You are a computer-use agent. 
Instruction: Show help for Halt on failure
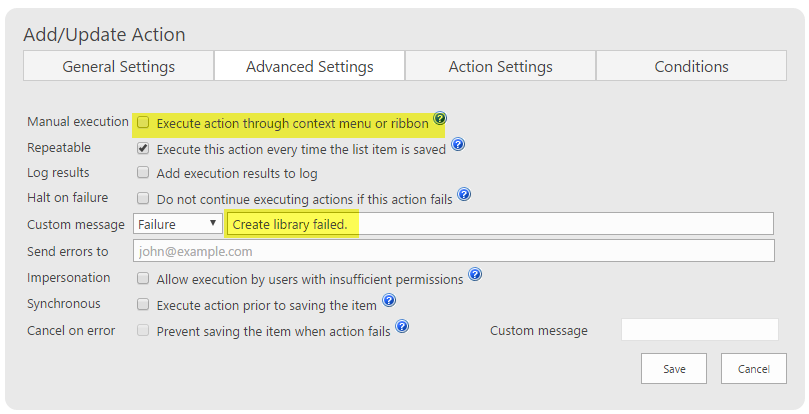pyautogui.click(x=464, y=194)
